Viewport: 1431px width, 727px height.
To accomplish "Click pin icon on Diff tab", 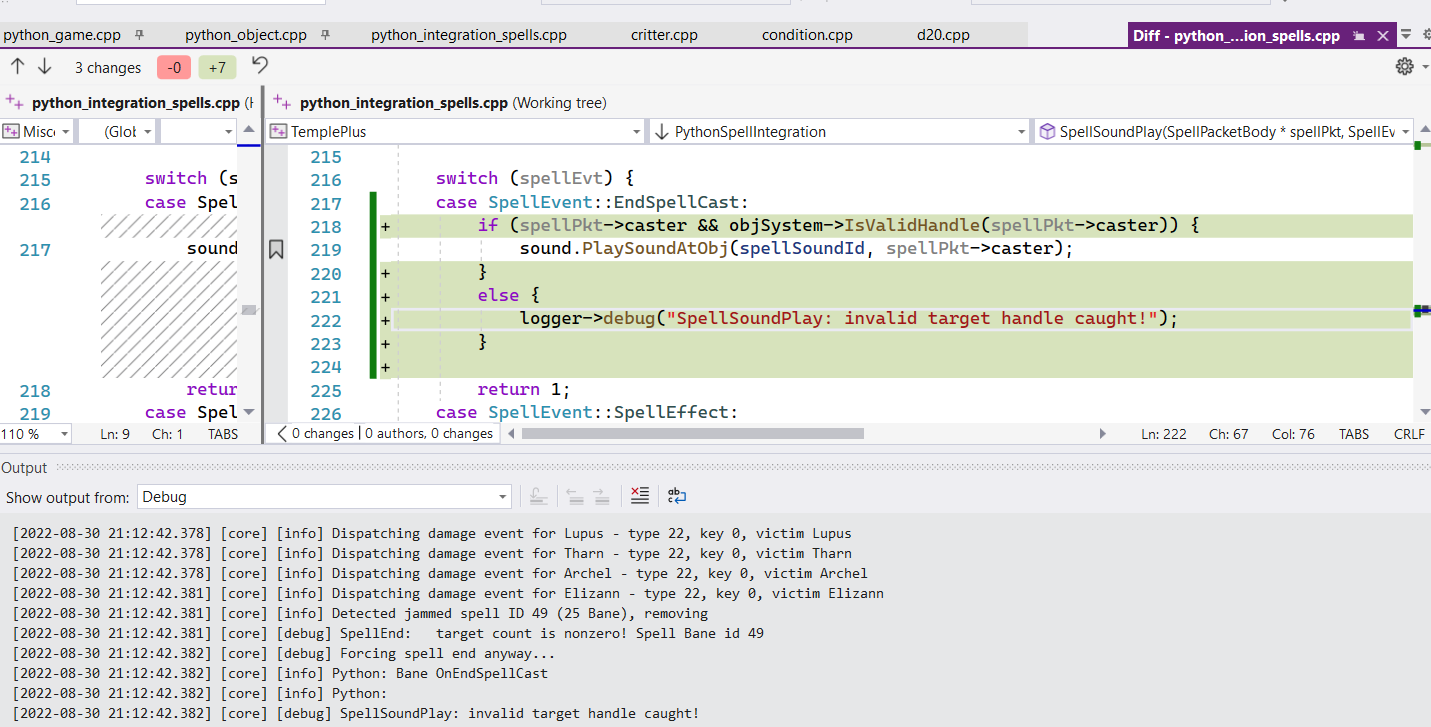I will coord(1359,36).
